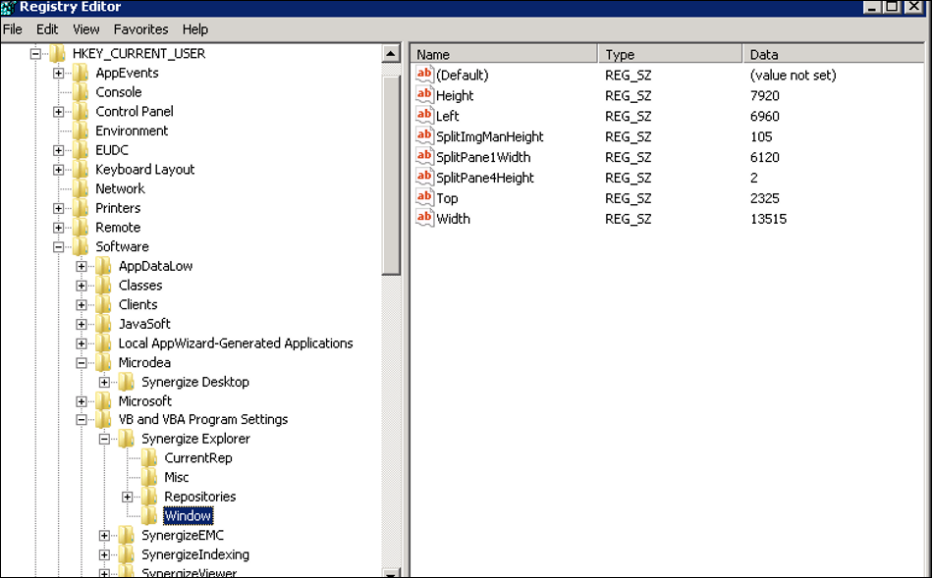The image size is (933, 578).
Task: Click the CurrentRep folder icon
Action: coord(149,458)
